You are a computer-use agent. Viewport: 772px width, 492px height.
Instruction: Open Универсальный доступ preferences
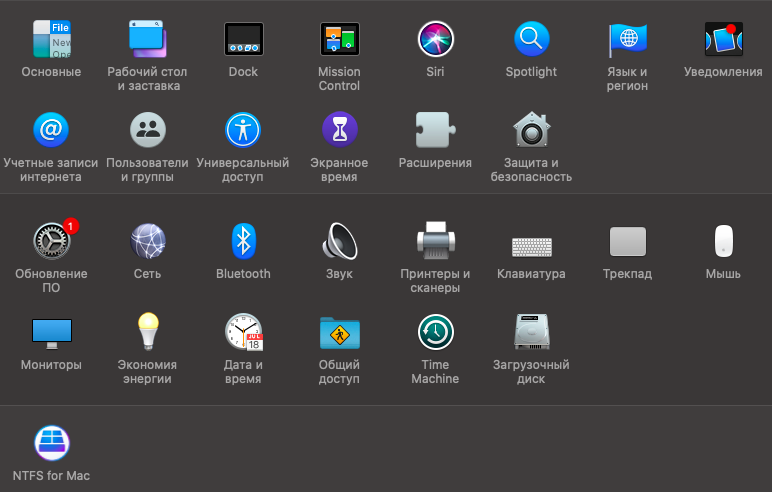pyautogui.click(x=243, y=130)
